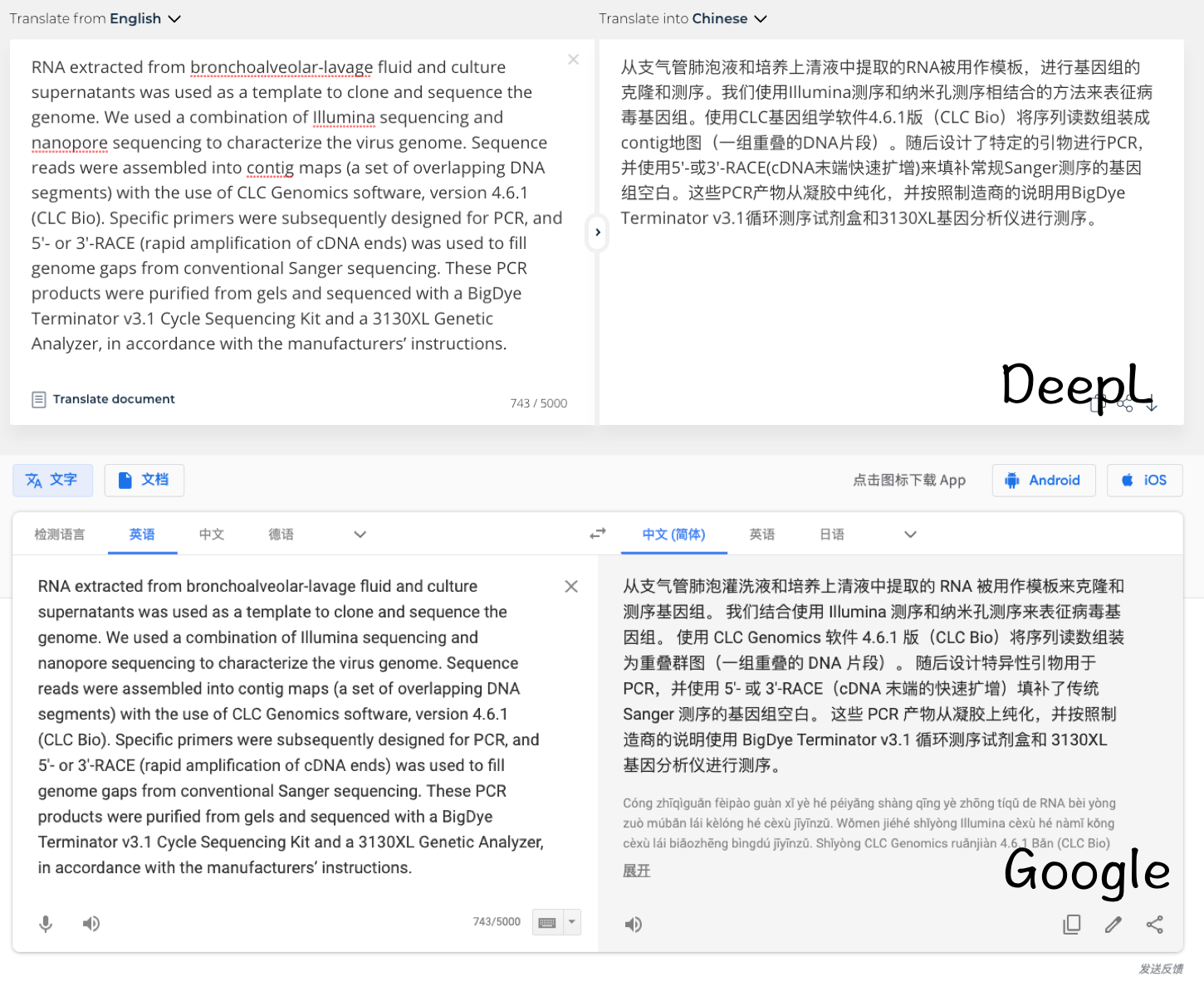The height and width of the screenshot is (986, 1204).
Task: Suggest an edit with the pencil icon
Action: pyautogui.click(x=1113, y=924)
